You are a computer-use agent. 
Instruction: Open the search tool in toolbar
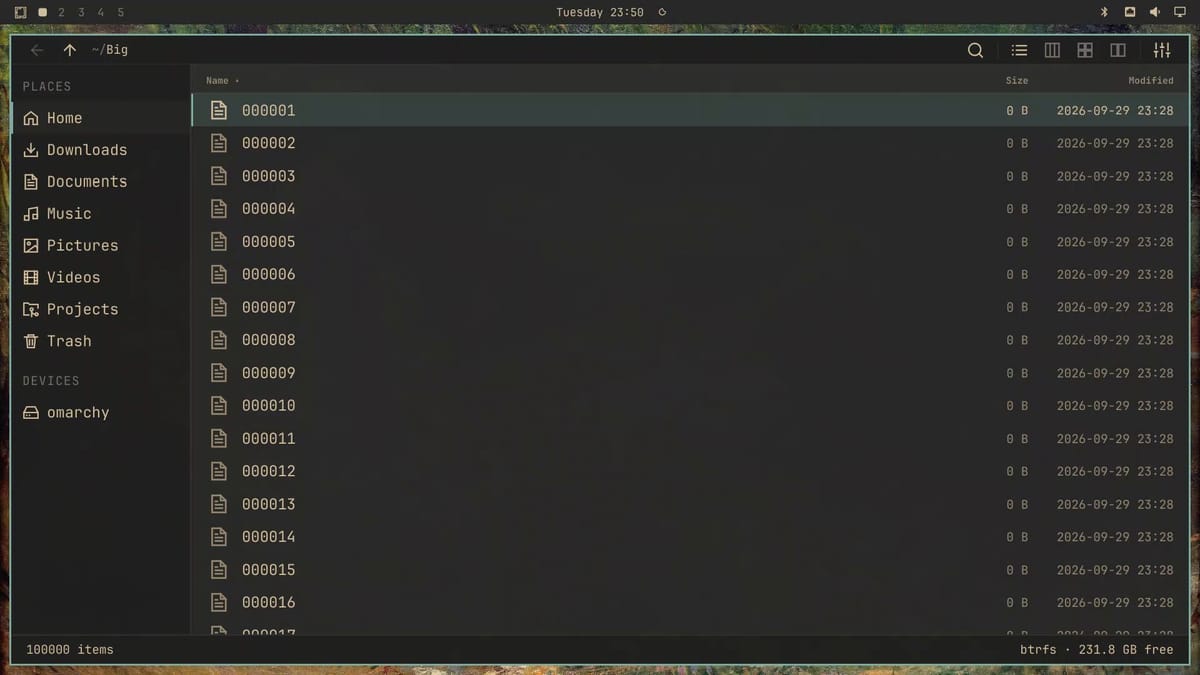pos(975,50)
